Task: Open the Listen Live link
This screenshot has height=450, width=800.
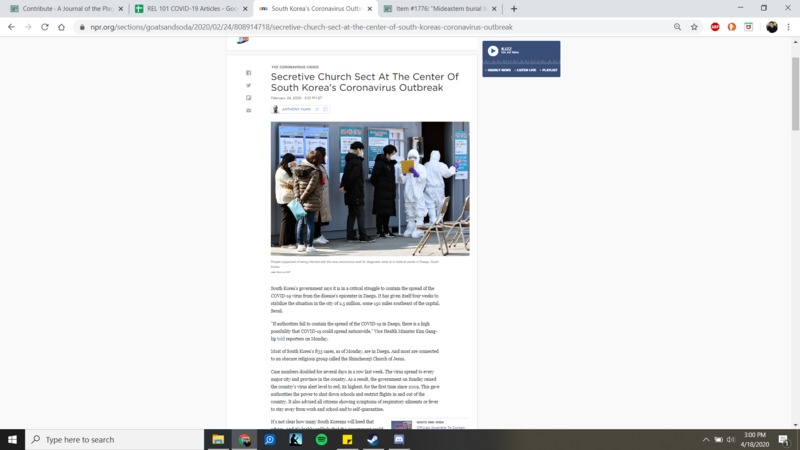Action: coord(526,70)
